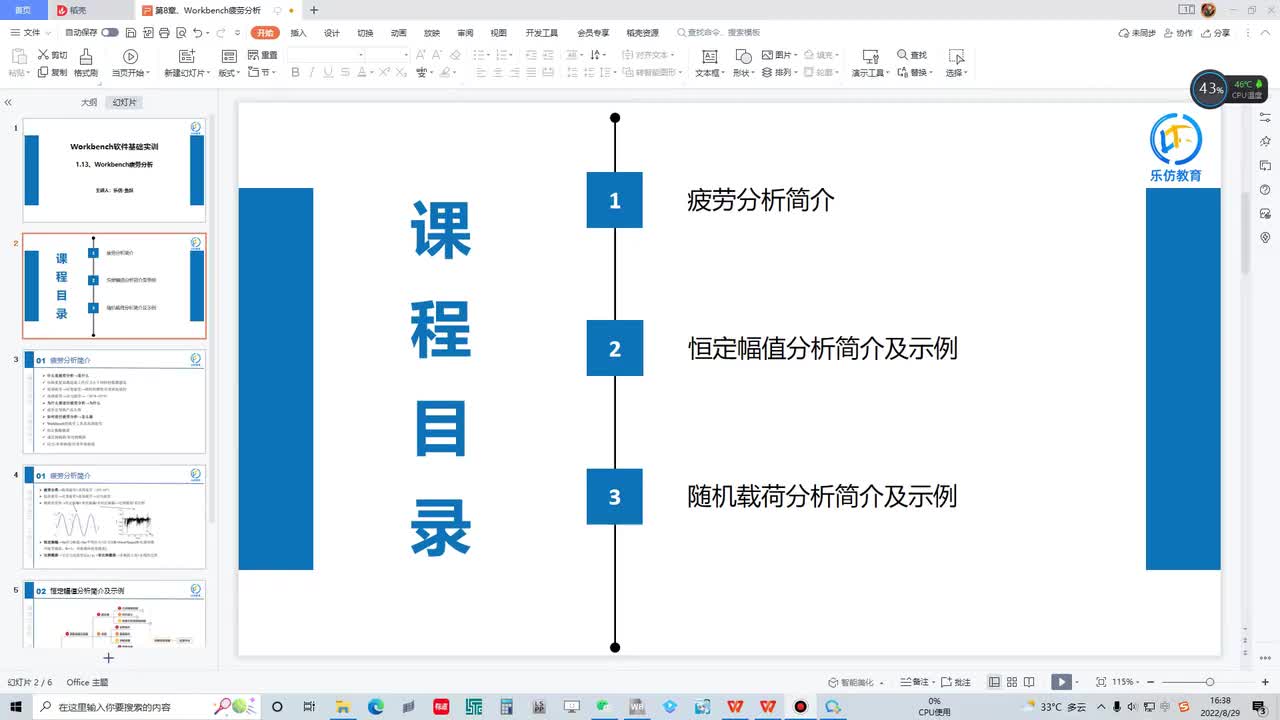Activate the 格式刷 format painter
The width and height of the screenshot is (1280, 720).
pyautogui.click(x=86, y=63)
